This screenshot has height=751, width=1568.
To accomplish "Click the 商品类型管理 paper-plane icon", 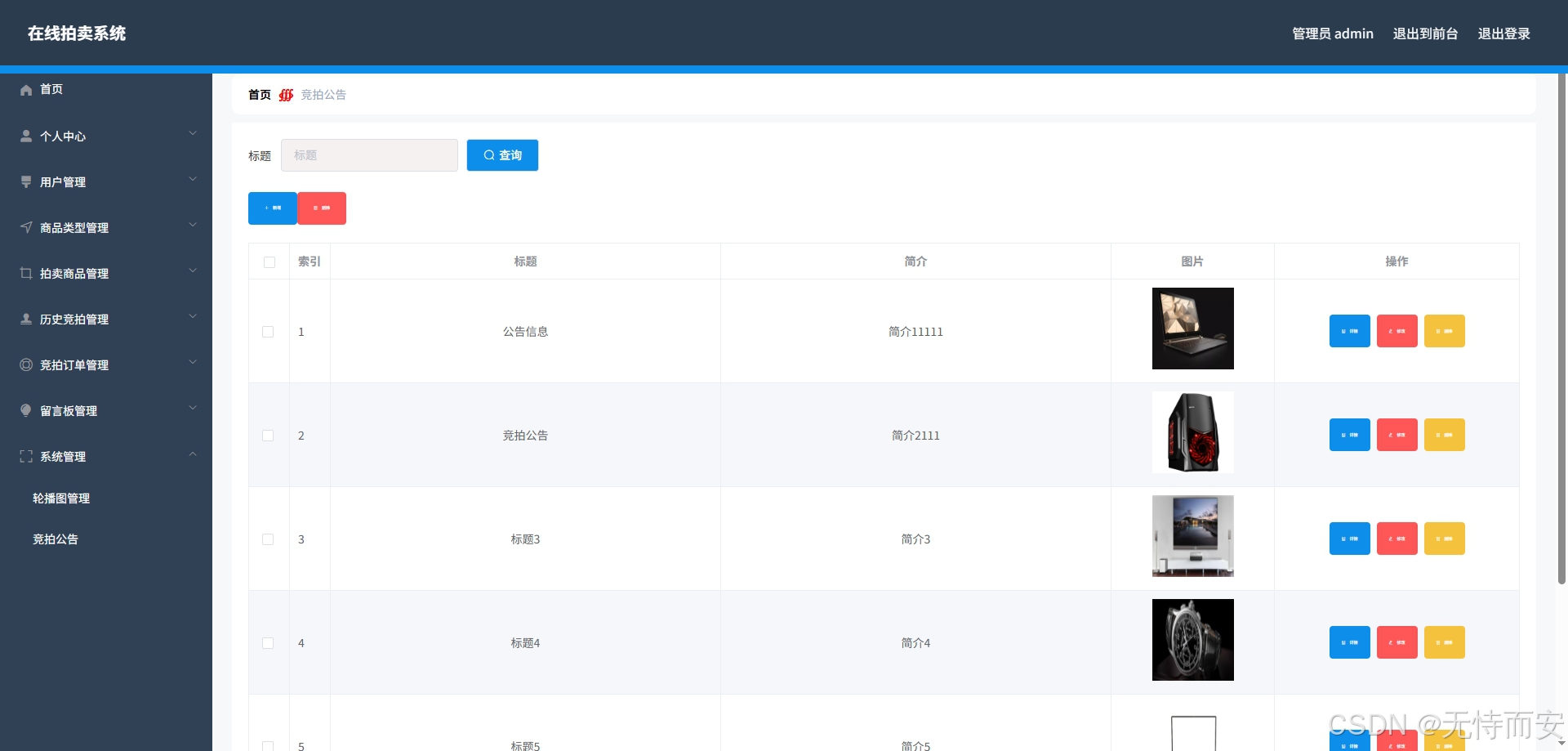I will (x=26, y=227).
